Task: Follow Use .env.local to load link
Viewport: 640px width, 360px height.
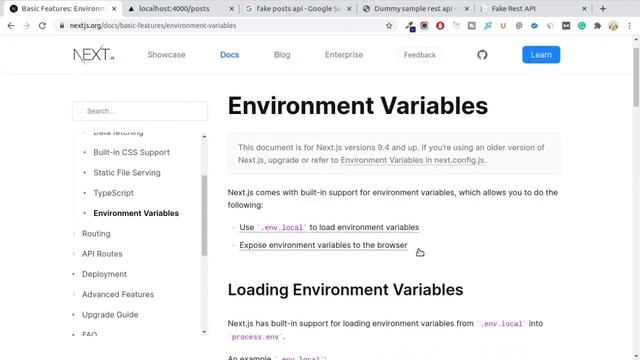Action: coord(329,227)
